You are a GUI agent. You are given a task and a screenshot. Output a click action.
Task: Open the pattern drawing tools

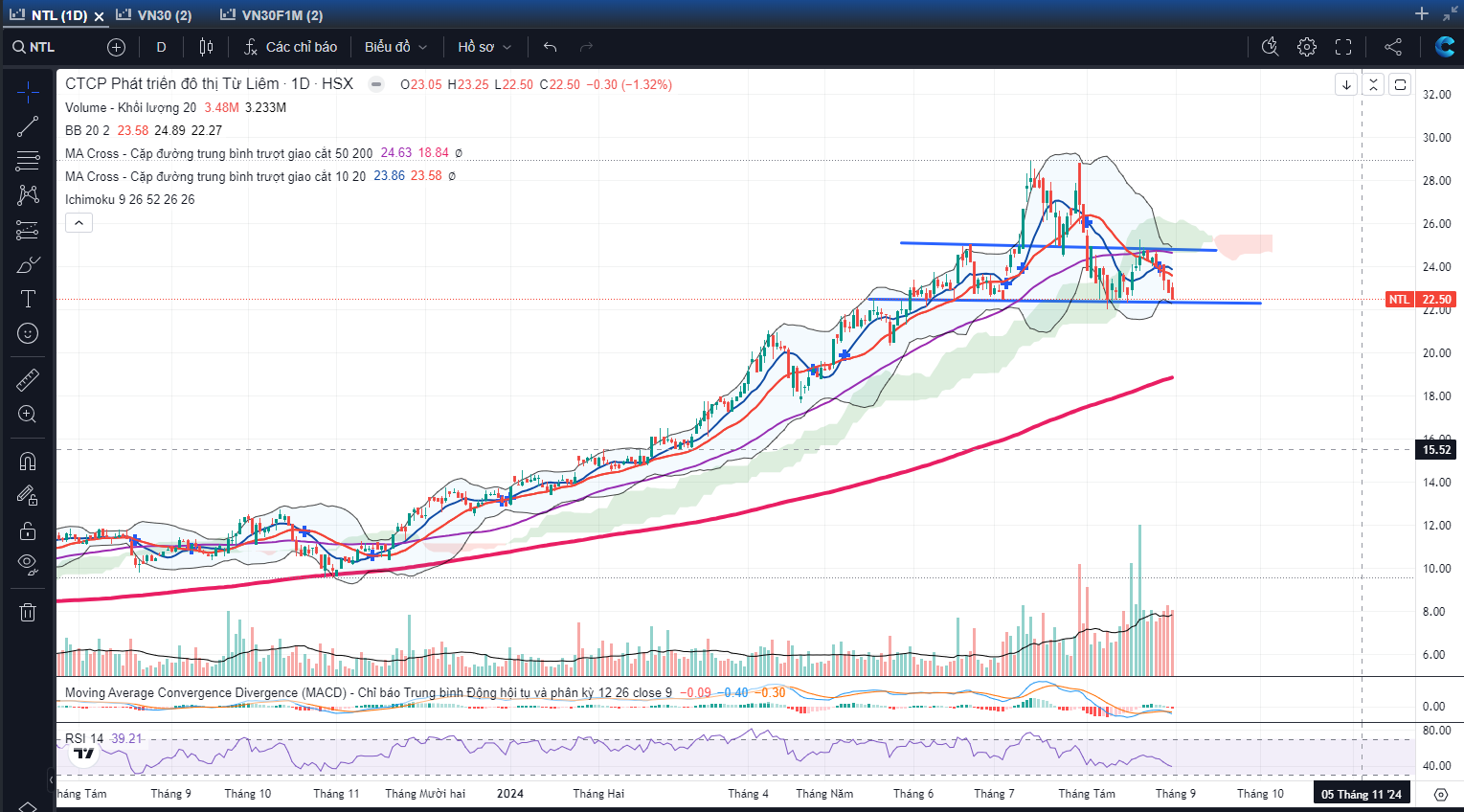click(x=28, y=195)
